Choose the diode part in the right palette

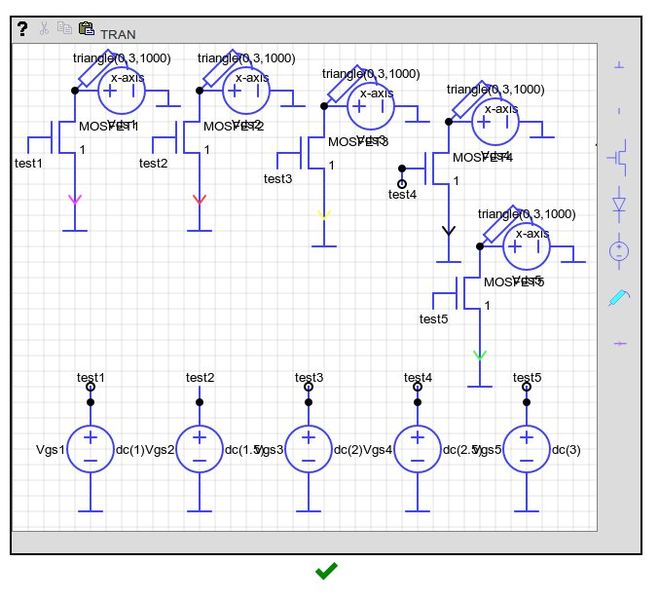pos(619,204)
